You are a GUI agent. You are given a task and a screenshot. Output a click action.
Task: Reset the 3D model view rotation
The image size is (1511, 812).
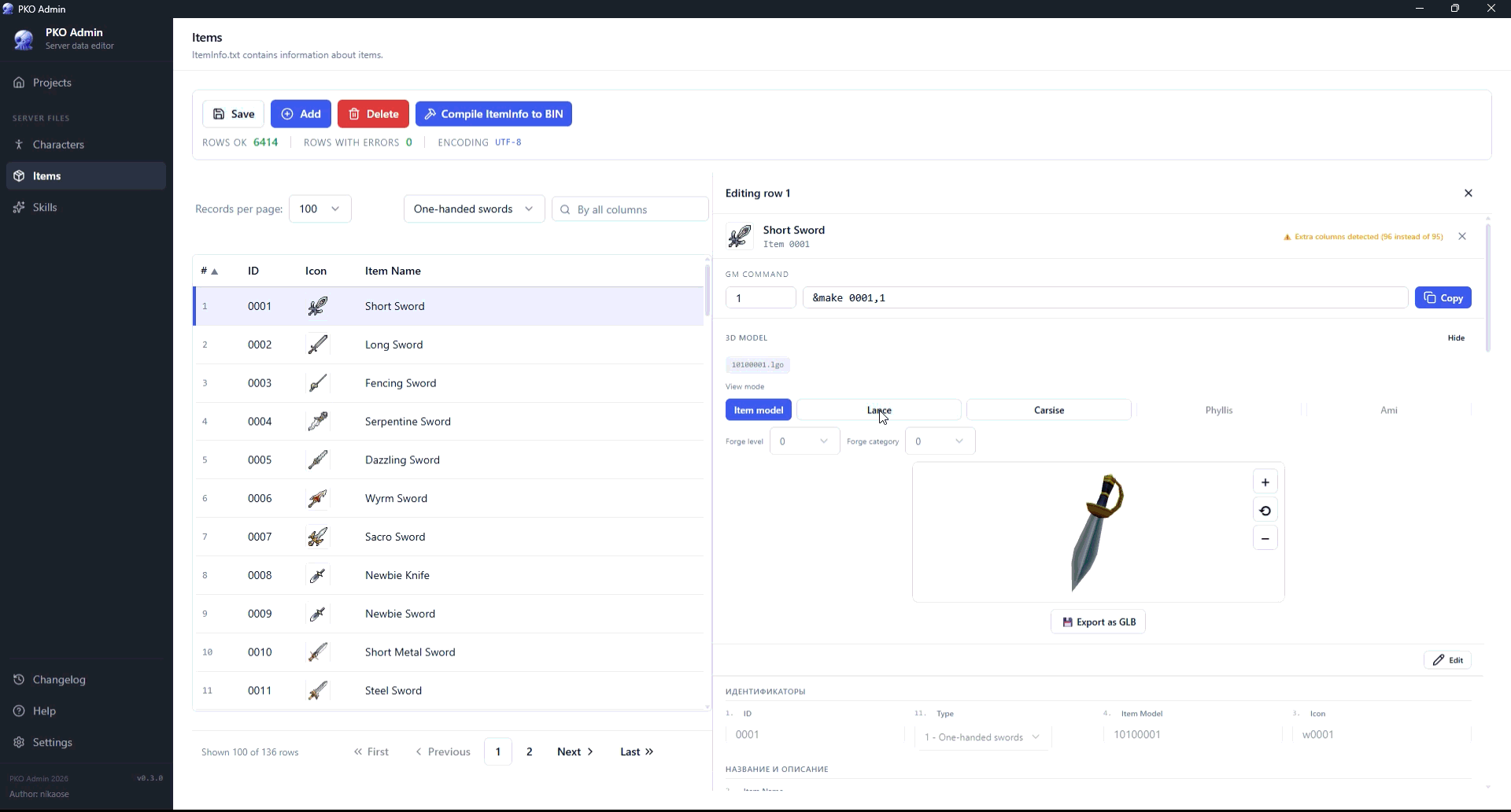[x=1265, y=511]
